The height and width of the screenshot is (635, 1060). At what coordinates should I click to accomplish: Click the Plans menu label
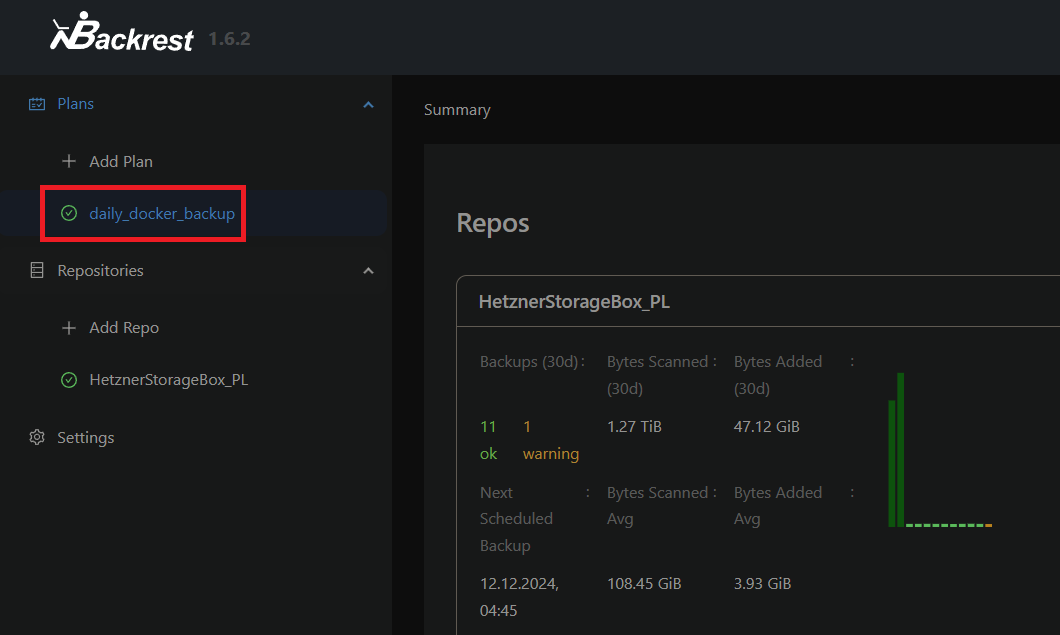(x=76, y=104)
